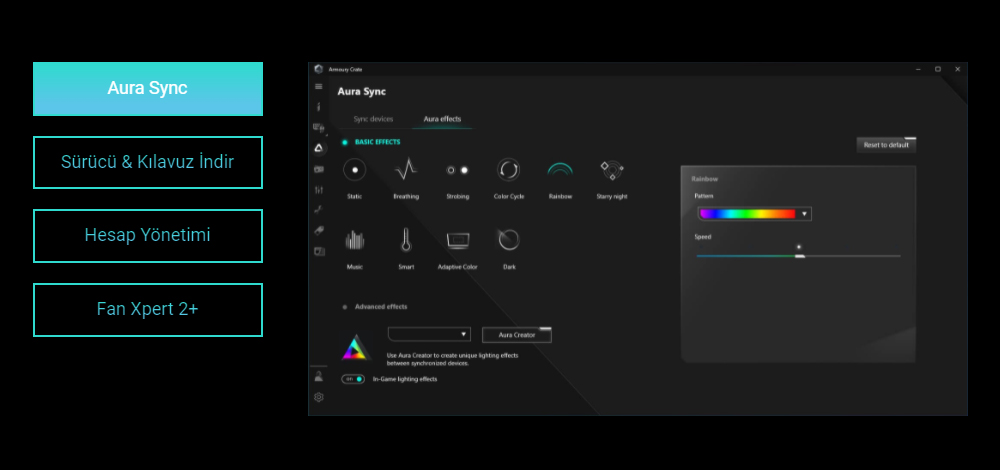The height and width of the screenshot is (470, 1000).
Task: Pick the Strobing lighting effect
Action: tap(458, 170)
